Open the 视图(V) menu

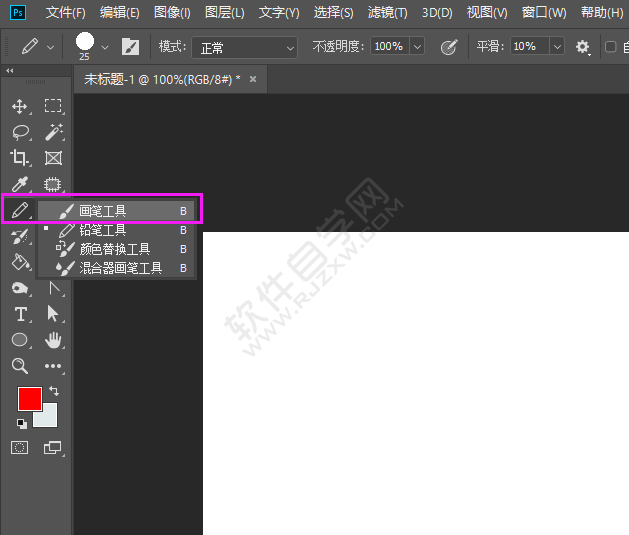[487, 13]
